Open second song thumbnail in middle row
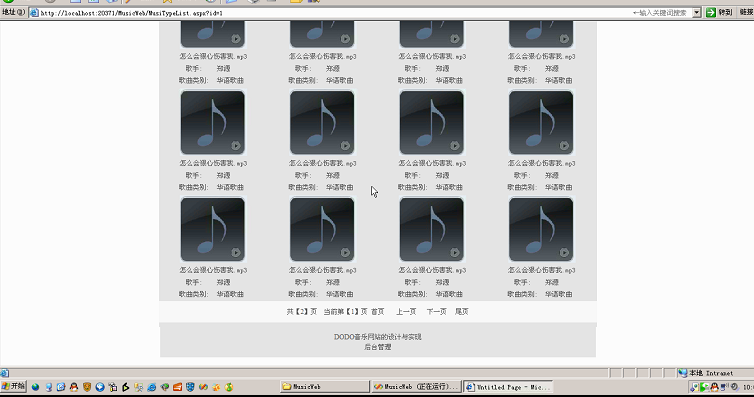The height and width of the screenshot is (397, 754). (x=322, y=123)
